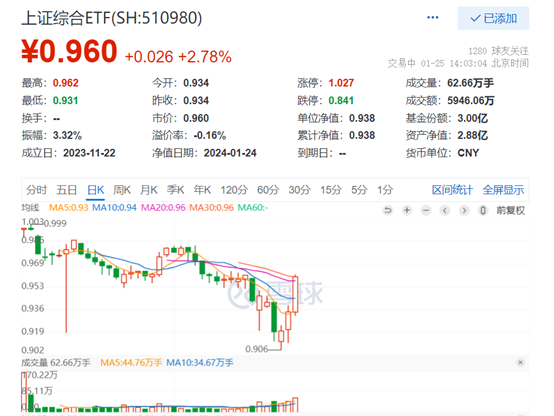Zoom in chart with plus icon
The height and width of the screenshot is (416, 554).
[x=407, y=211]
